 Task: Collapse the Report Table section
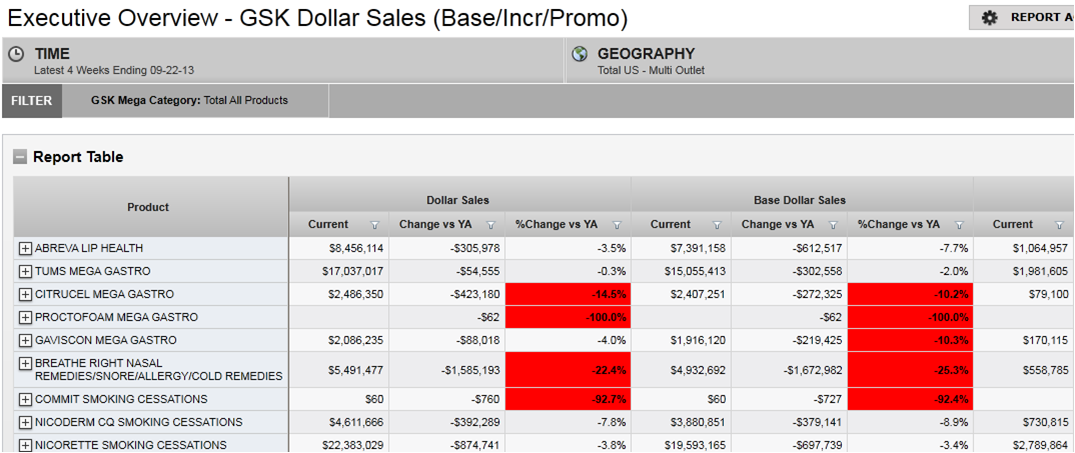tap(20, 157)
